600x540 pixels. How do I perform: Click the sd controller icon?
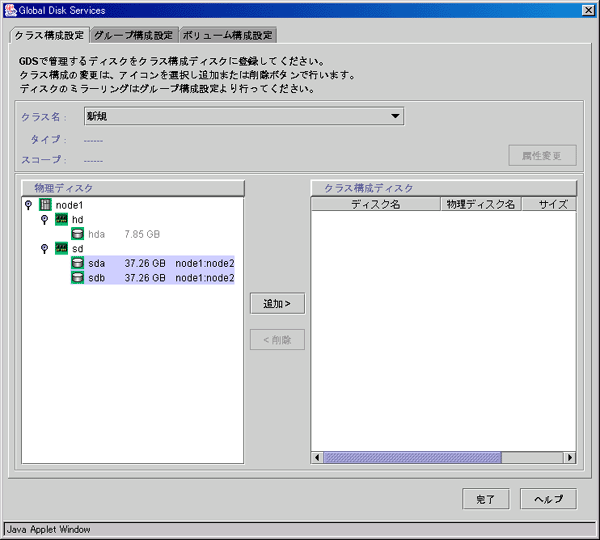click(x=61, y=248)
